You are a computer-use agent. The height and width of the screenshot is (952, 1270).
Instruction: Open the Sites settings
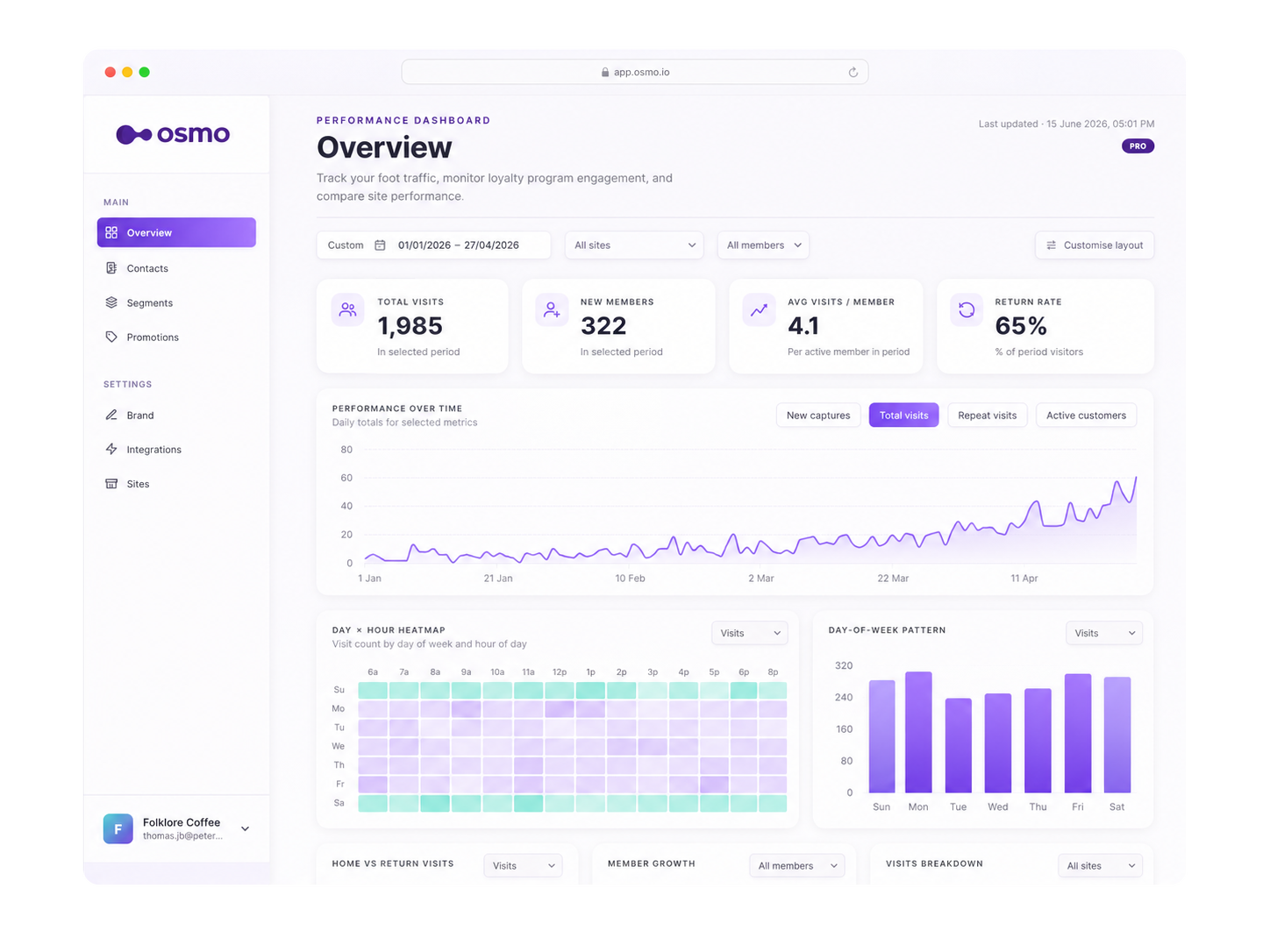(x=176, y=483)
